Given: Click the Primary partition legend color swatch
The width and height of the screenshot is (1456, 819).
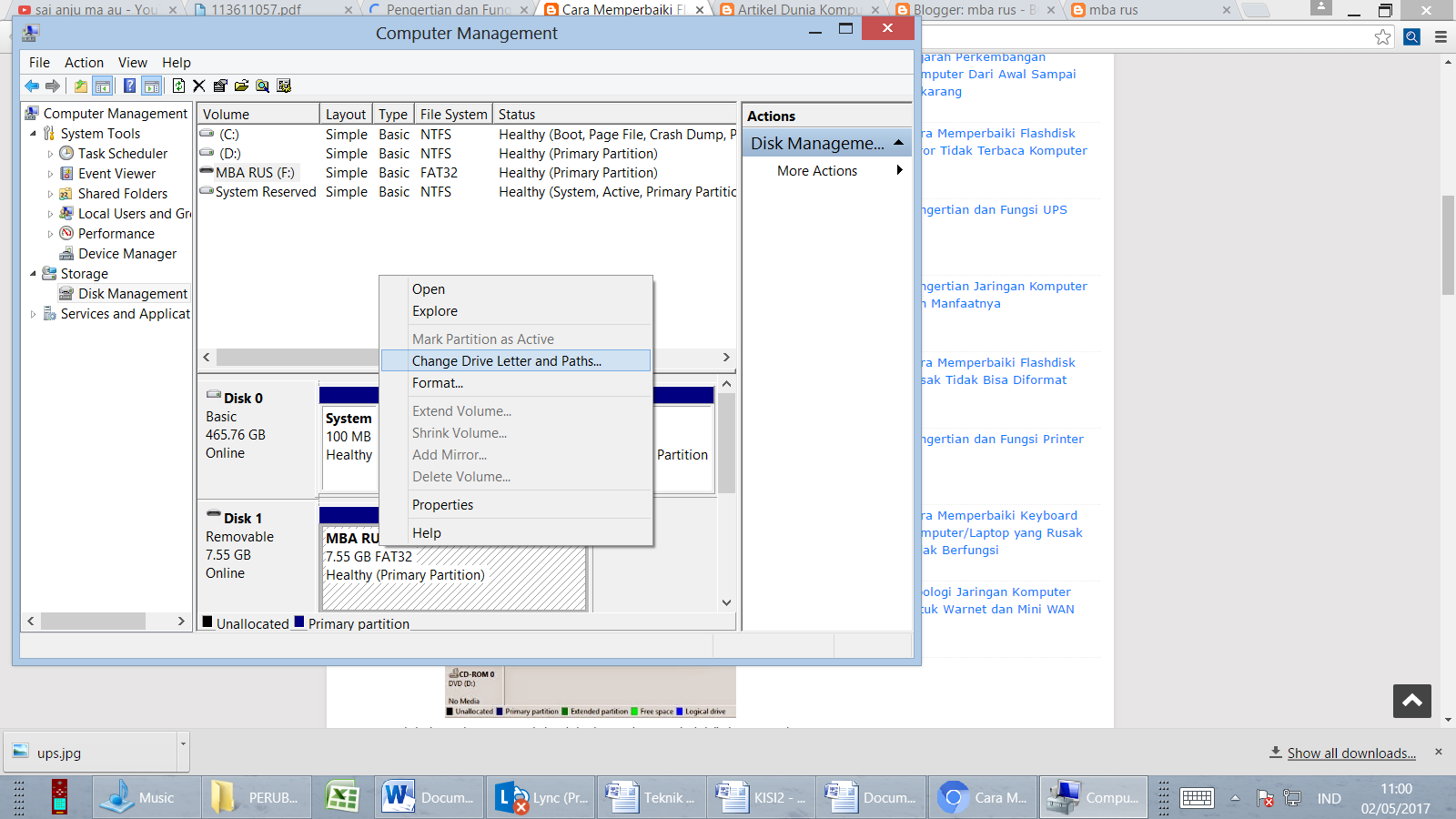Looking at the screenshot, I should [x=298, y=622].
